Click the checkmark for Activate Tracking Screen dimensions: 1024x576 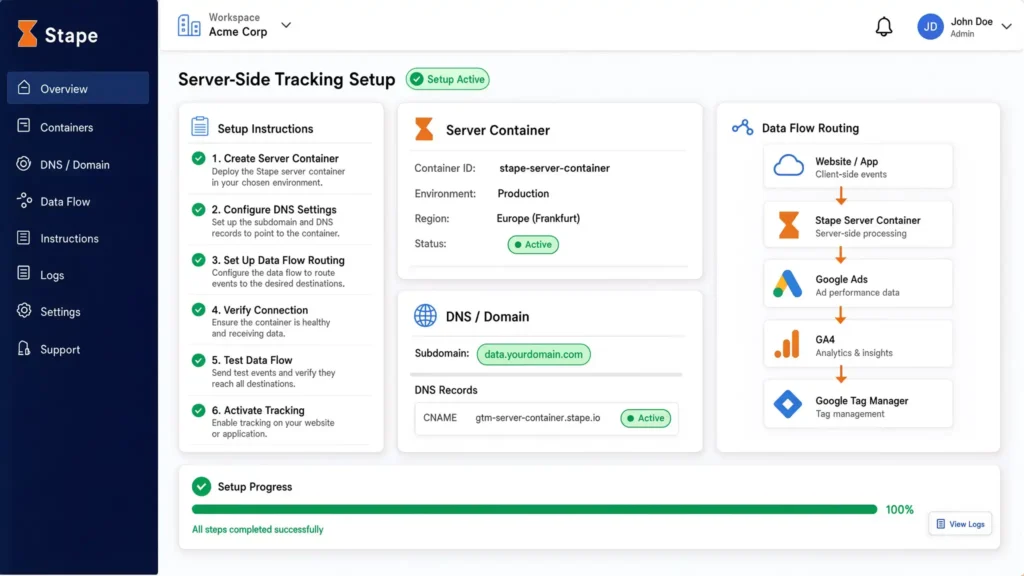click(x=199, y=410)
